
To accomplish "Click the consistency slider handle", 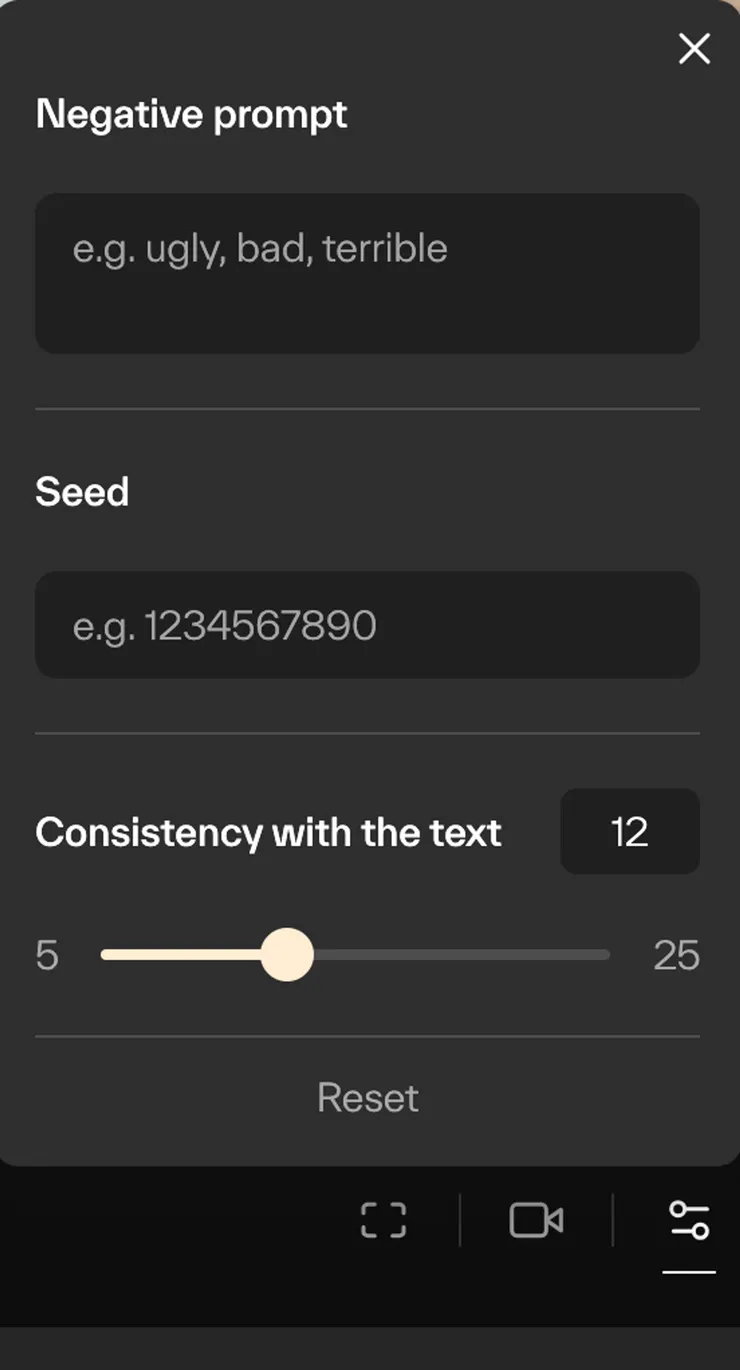I will click(x=287, y=955).
